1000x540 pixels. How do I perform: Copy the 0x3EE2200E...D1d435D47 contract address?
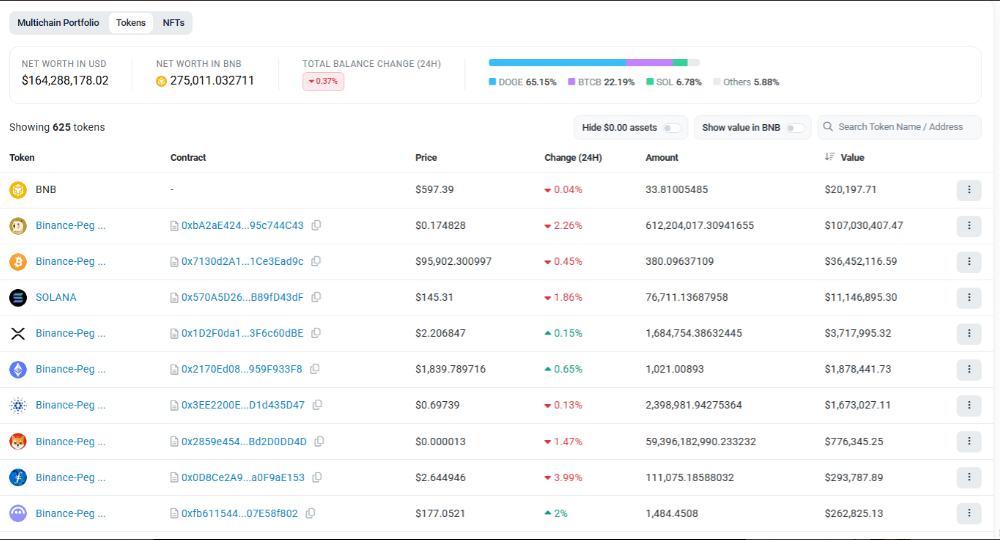[317, 405]
